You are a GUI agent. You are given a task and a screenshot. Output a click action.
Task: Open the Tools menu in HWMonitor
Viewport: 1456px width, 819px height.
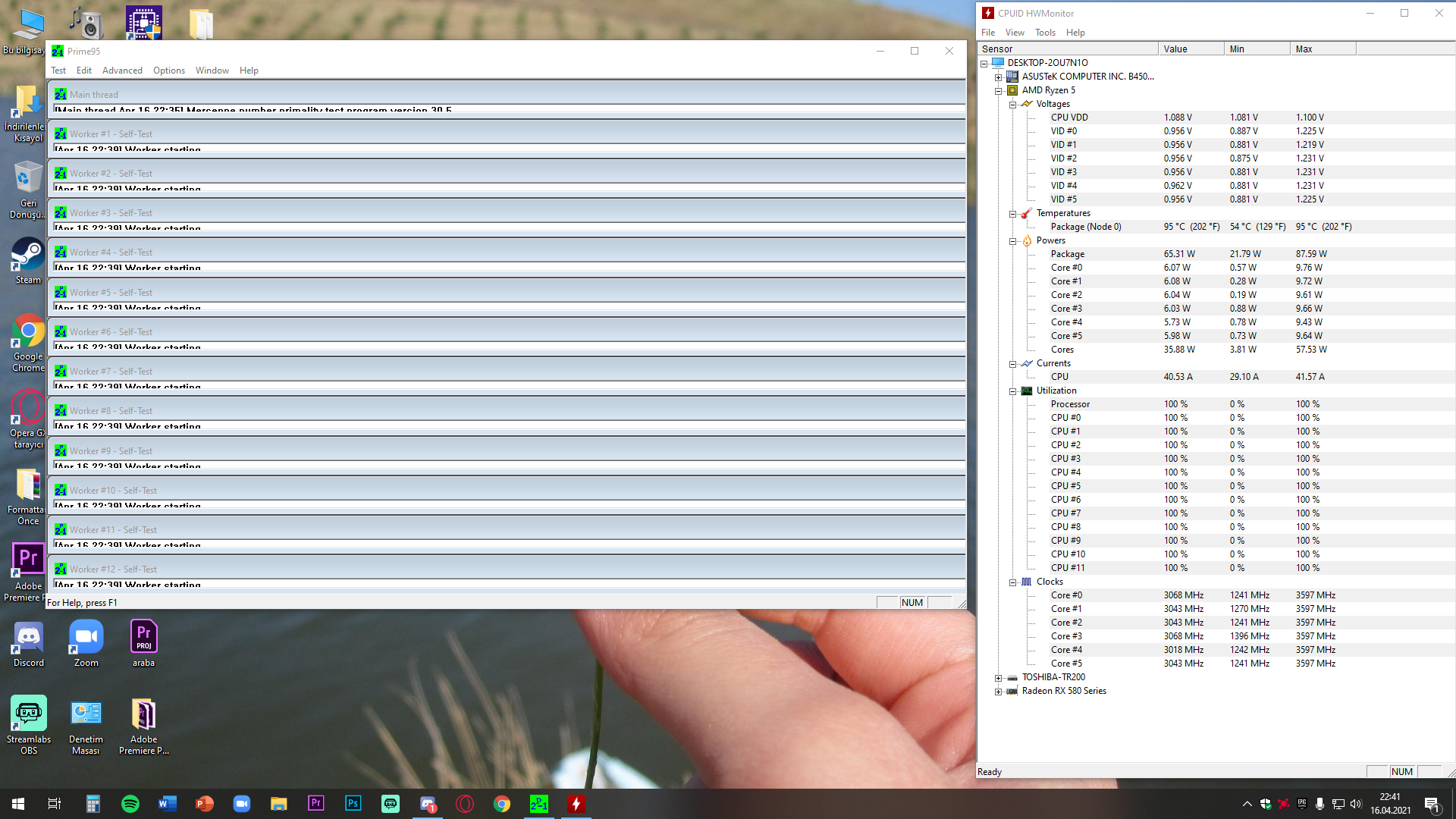1045,33
